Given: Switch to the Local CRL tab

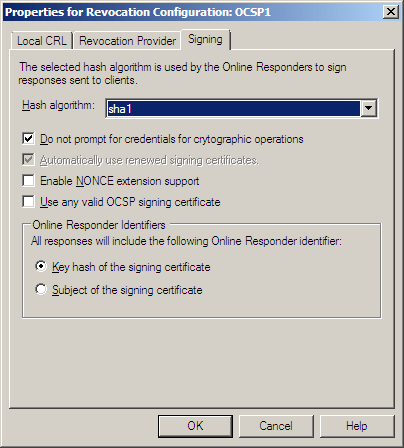Looking at the screenshot, I should [x=42, y=41].
